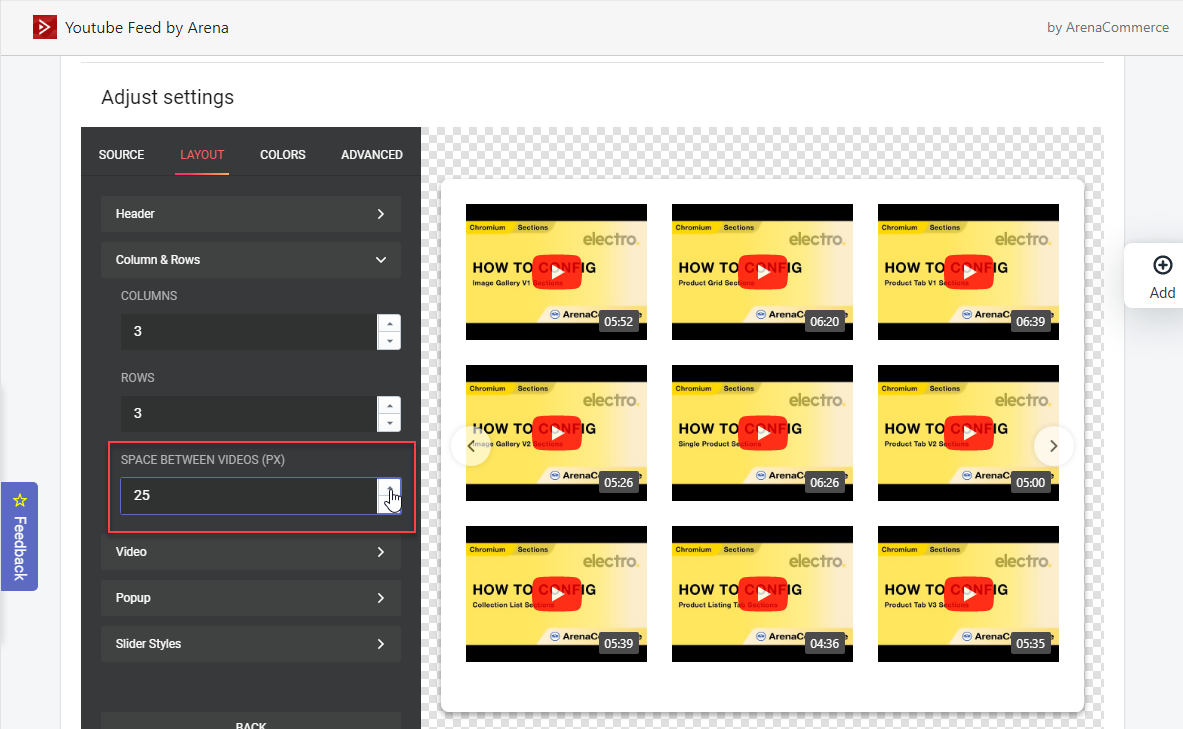This screenshot has height=729, width=1183.
Task: Click the Adjust settings heading
Action: tap(167, 97)
